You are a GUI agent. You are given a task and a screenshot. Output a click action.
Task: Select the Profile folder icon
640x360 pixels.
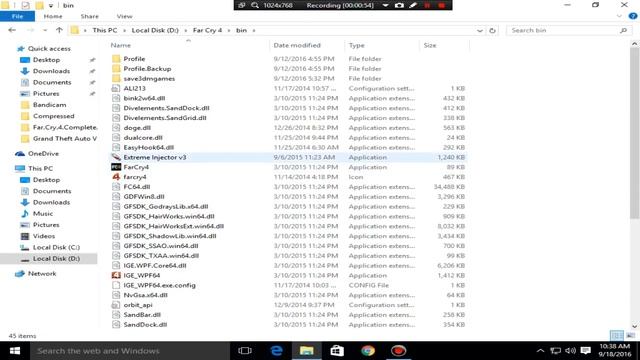point(116,59)
